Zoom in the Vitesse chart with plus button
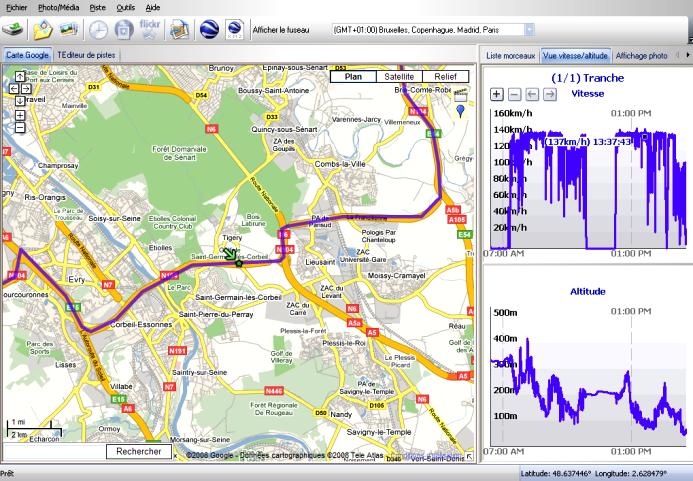Viewport: 693px width, 481px height. pyautogui.click(x=497, y=94)
